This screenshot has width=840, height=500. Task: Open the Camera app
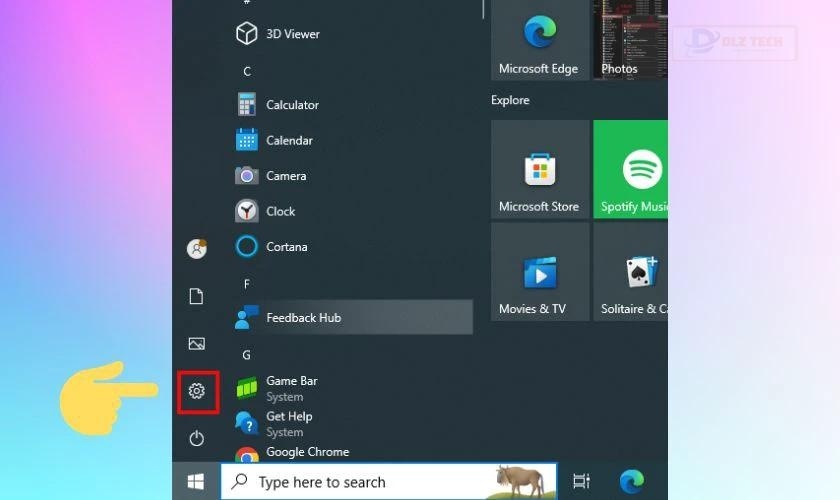tap(286, 176)
